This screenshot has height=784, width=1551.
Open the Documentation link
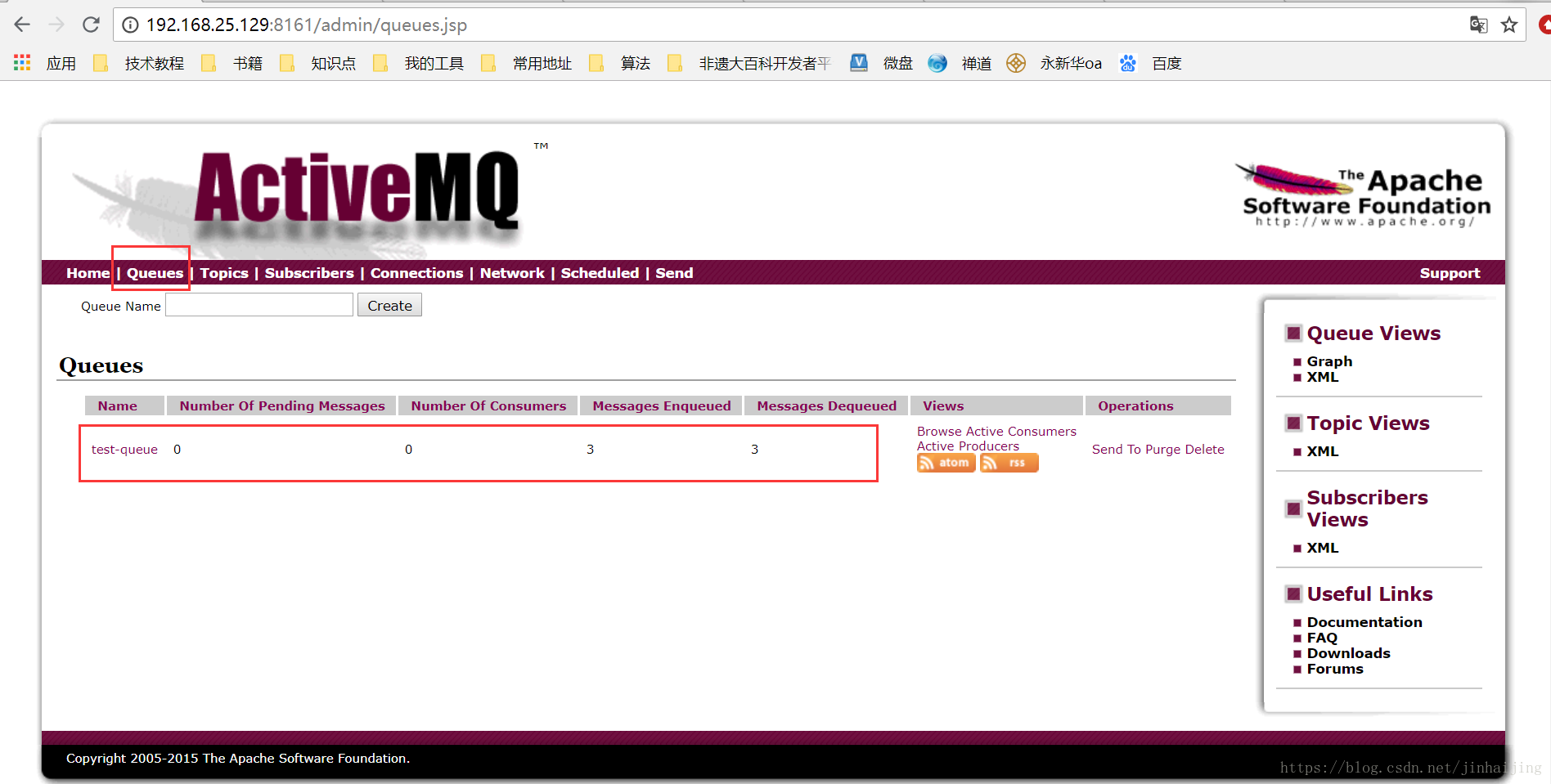click(1364, 622)
